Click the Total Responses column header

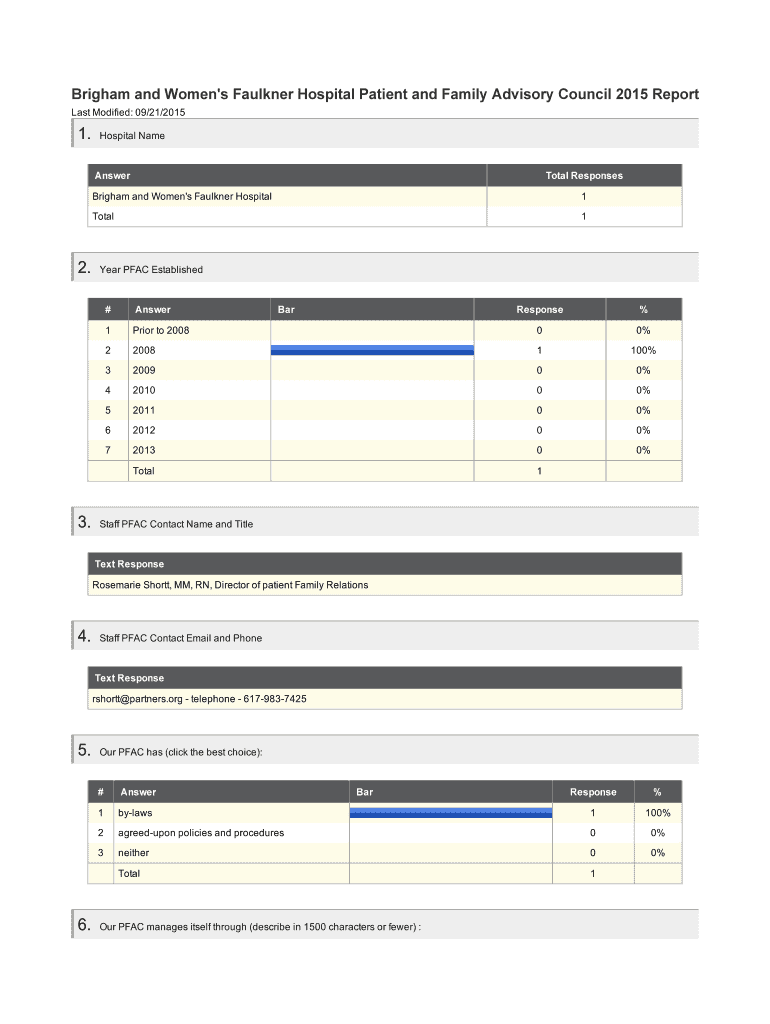click(x=583, y=176)
